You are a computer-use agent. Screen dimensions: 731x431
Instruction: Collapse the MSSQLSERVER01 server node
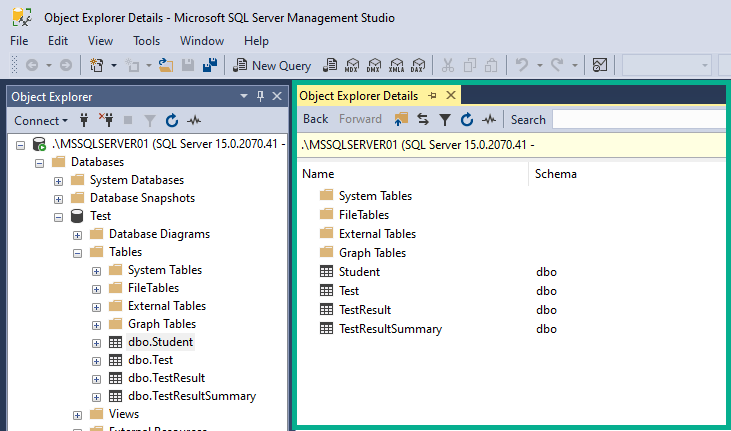pos(20,146)
